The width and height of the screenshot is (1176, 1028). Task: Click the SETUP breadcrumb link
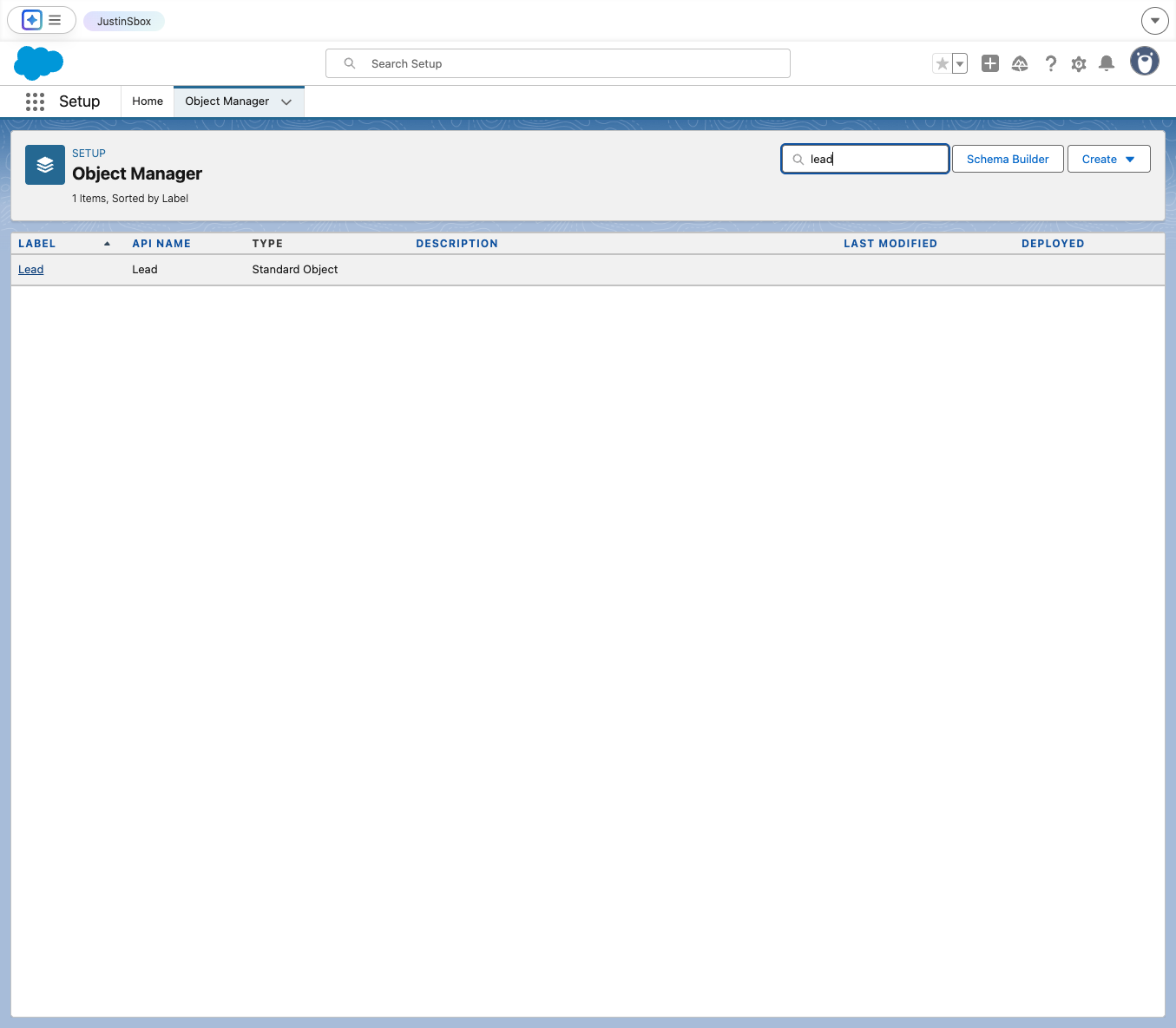(x=89, y=154)
